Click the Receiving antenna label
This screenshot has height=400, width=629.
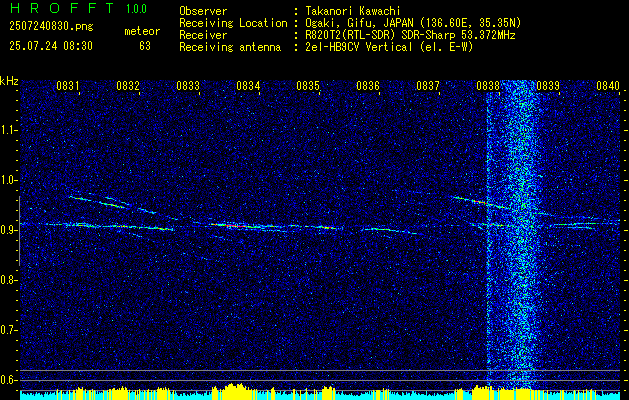pos(230,47)
